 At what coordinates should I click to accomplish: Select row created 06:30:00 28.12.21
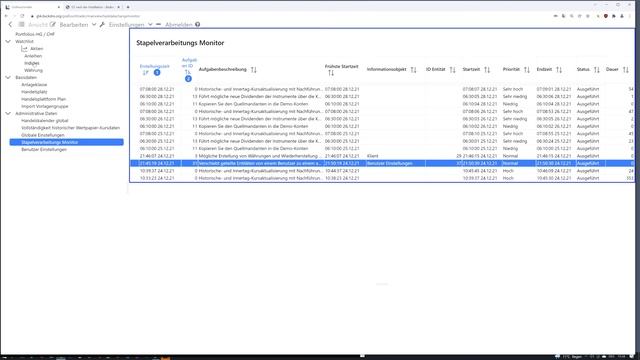(x=382, y=96)
